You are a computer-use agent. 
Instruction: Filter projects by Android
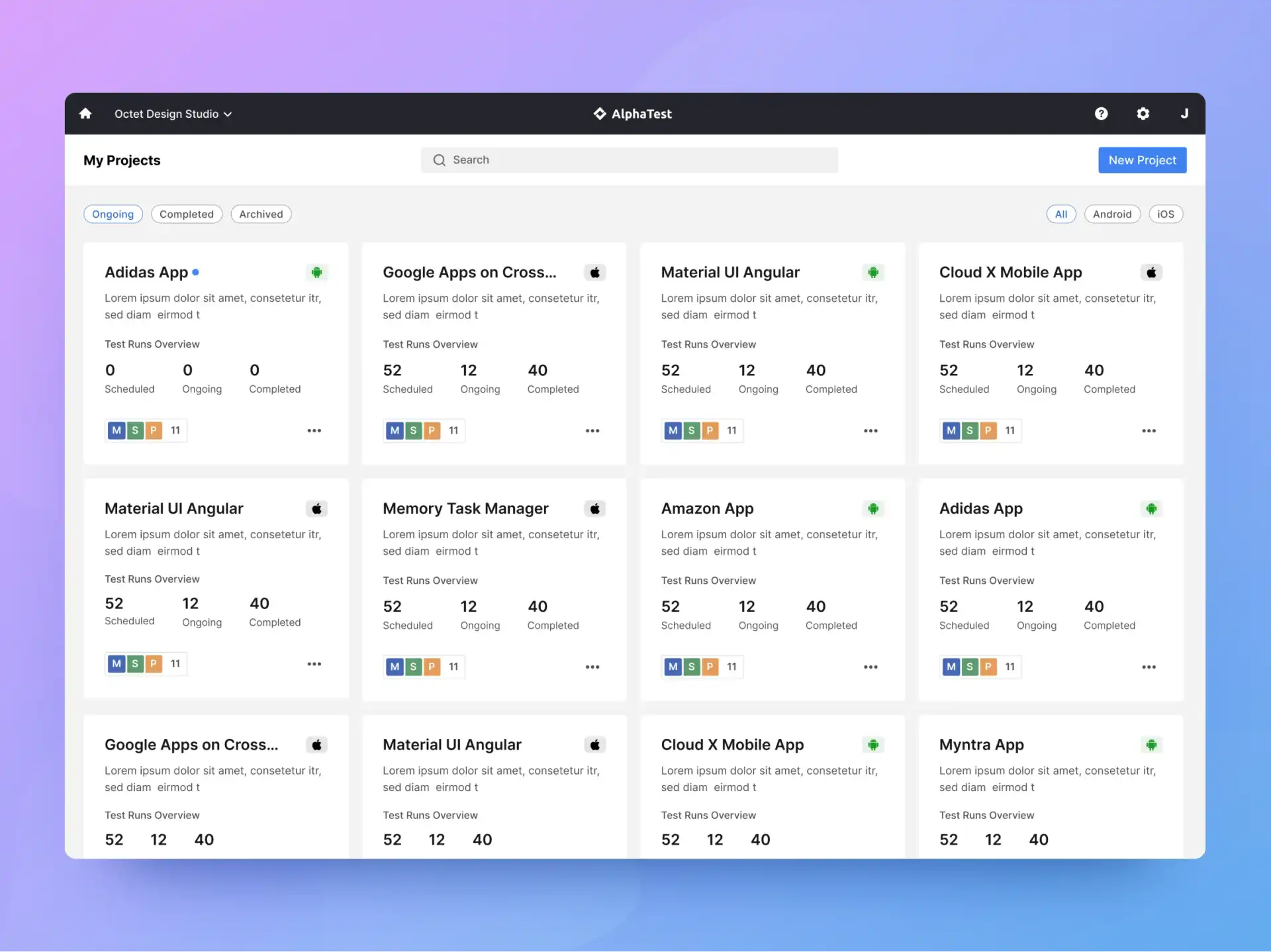click(x=1112, y=214)
